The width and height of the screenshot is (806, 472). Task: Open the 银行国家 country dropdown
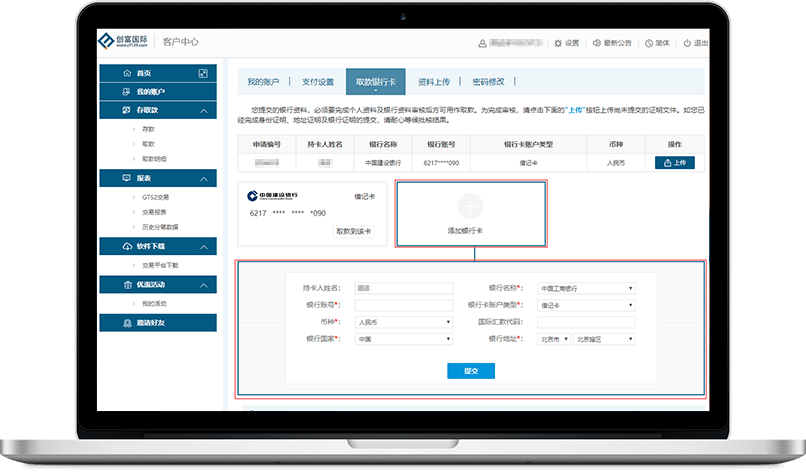(404, 339)
